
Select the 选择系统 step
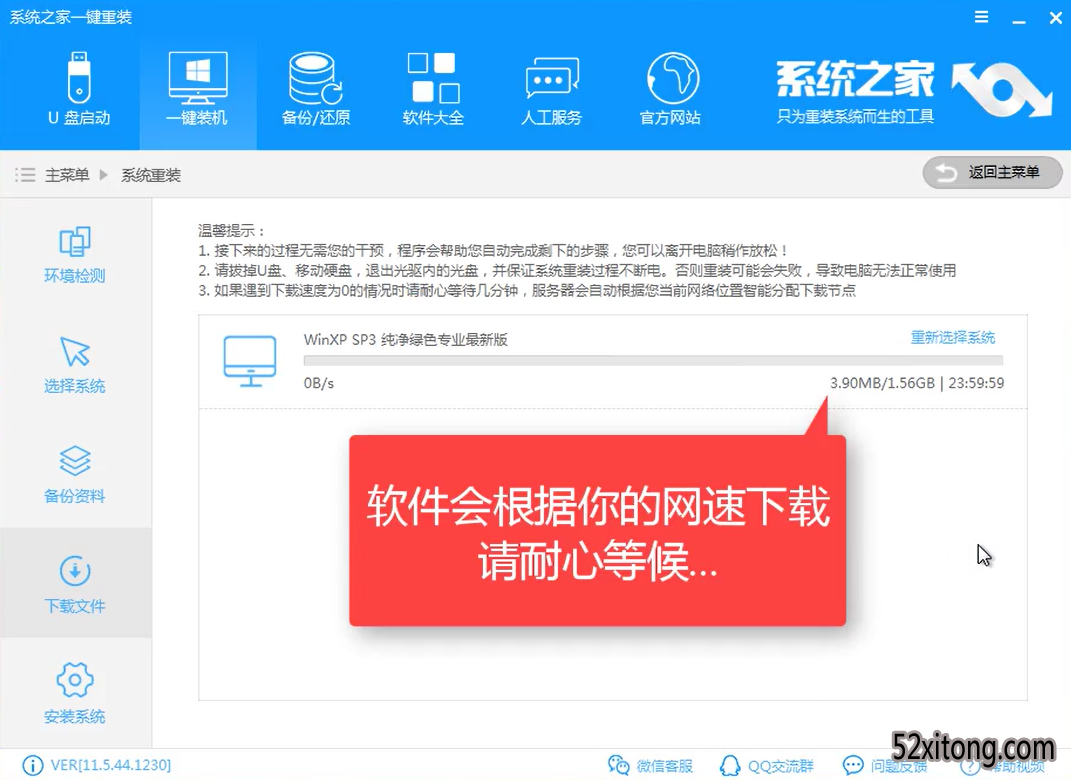[x=74, y=365]
